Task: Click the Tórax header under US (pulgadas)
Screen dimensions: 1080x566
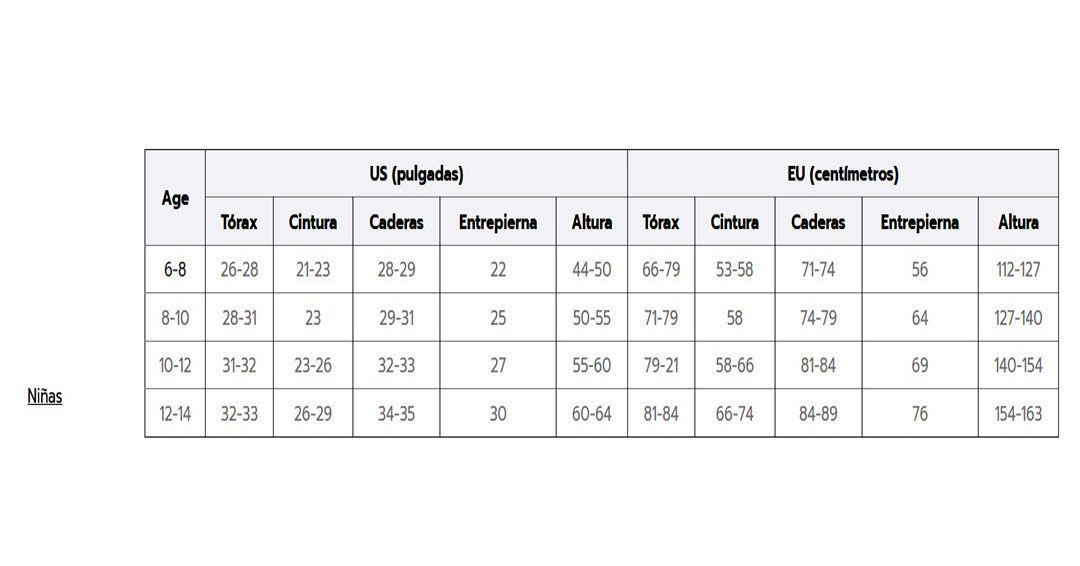Action: click(x=239, y=222)
